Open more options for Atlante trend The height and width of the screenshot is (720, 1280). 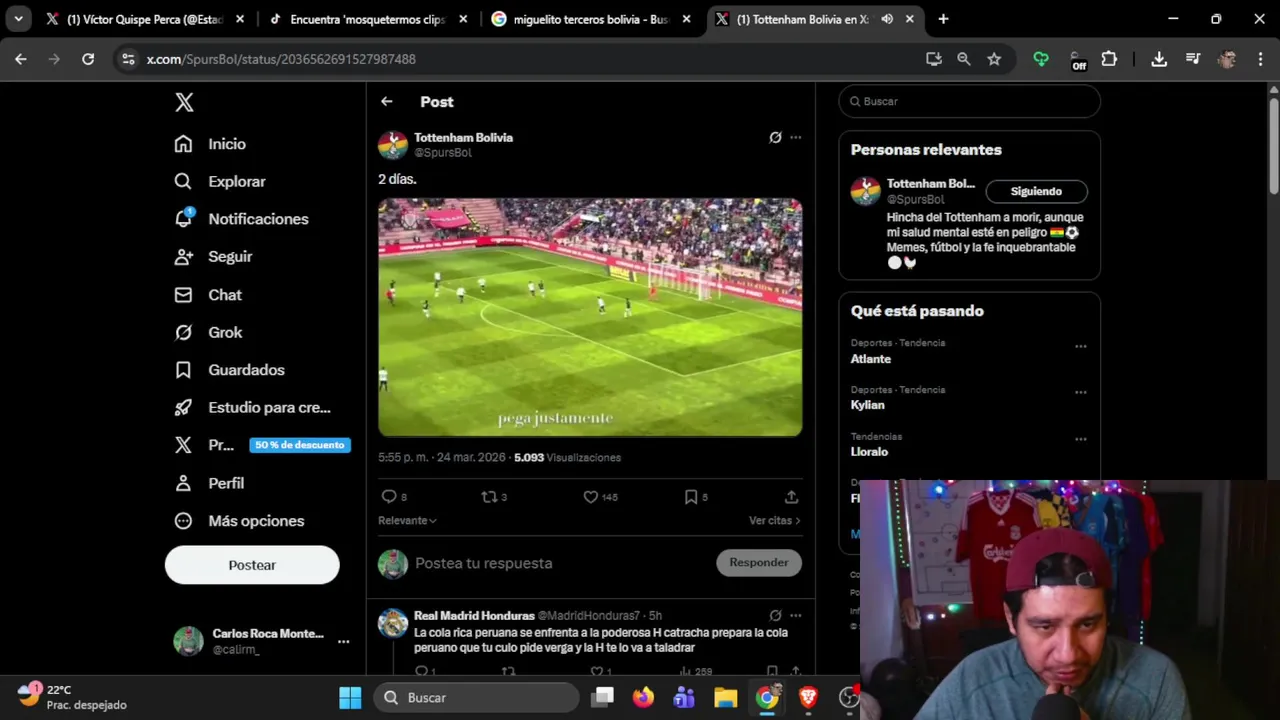1081,347
